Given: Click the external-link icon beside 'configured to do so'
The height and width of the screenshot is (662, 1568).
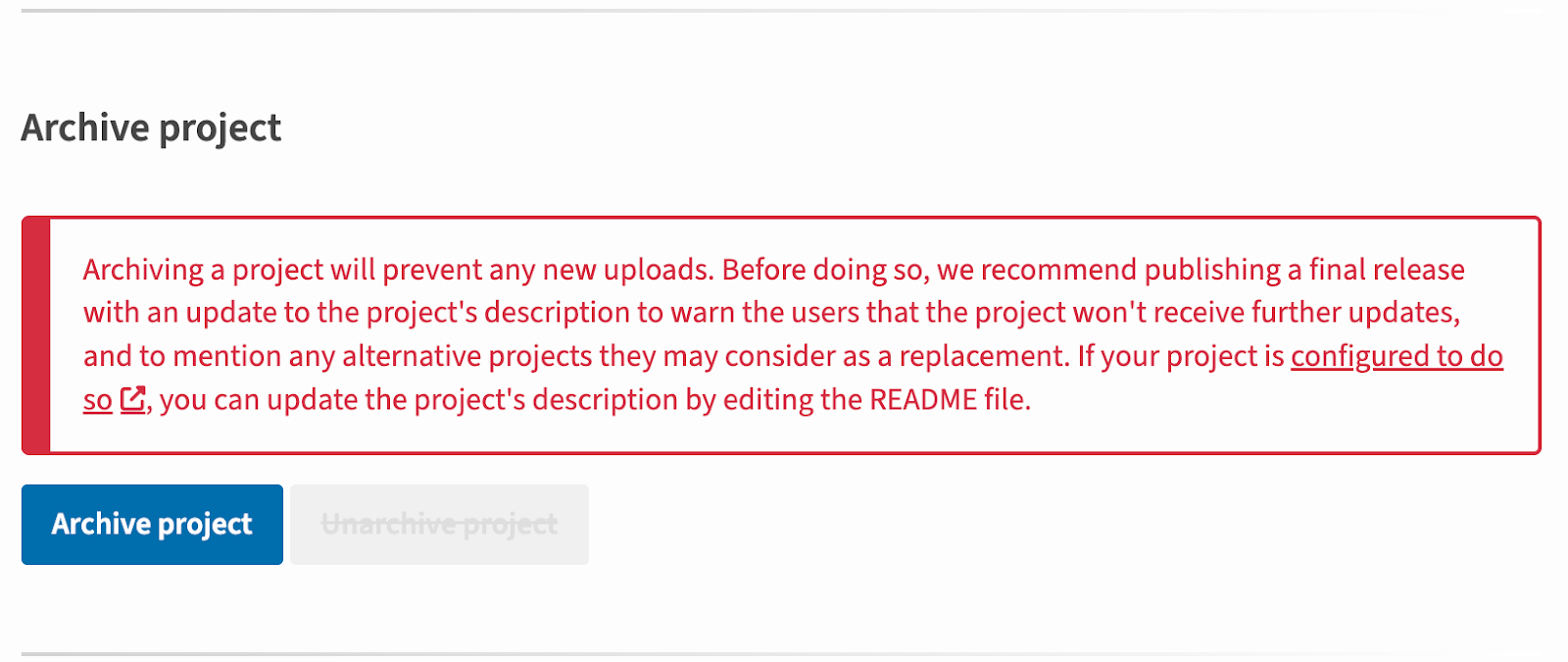Looking at the screenshot, I should pyautogui.click(x=130, y=399).
